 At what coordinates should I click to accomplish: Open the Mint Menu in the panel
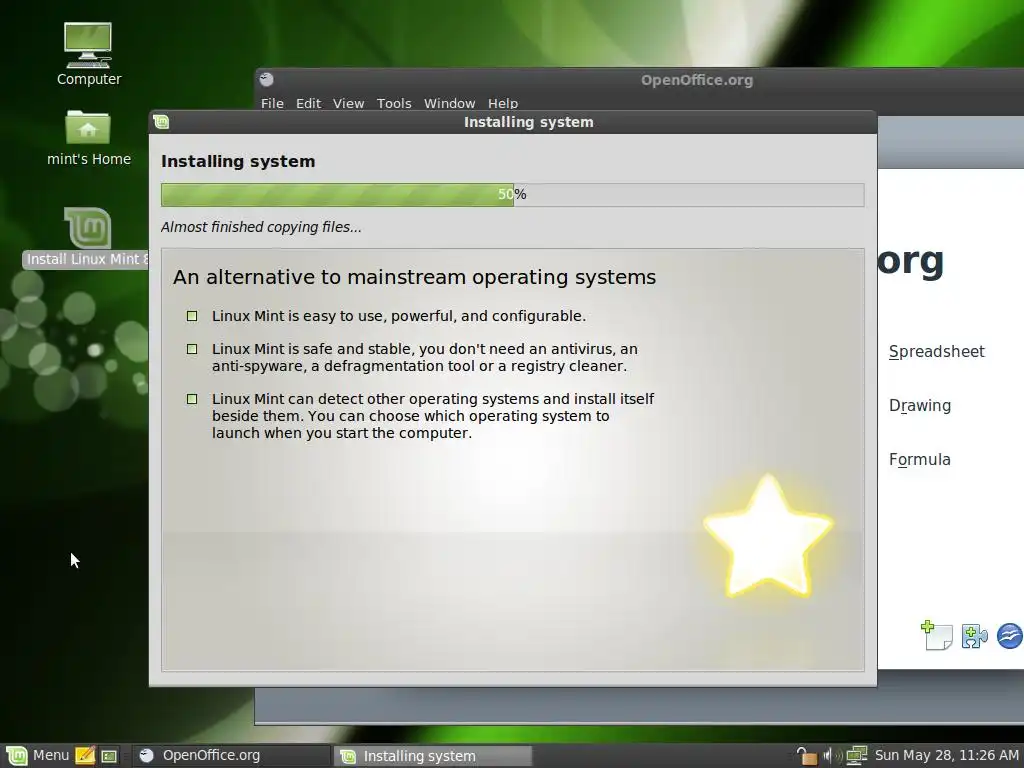pos(37,756)
